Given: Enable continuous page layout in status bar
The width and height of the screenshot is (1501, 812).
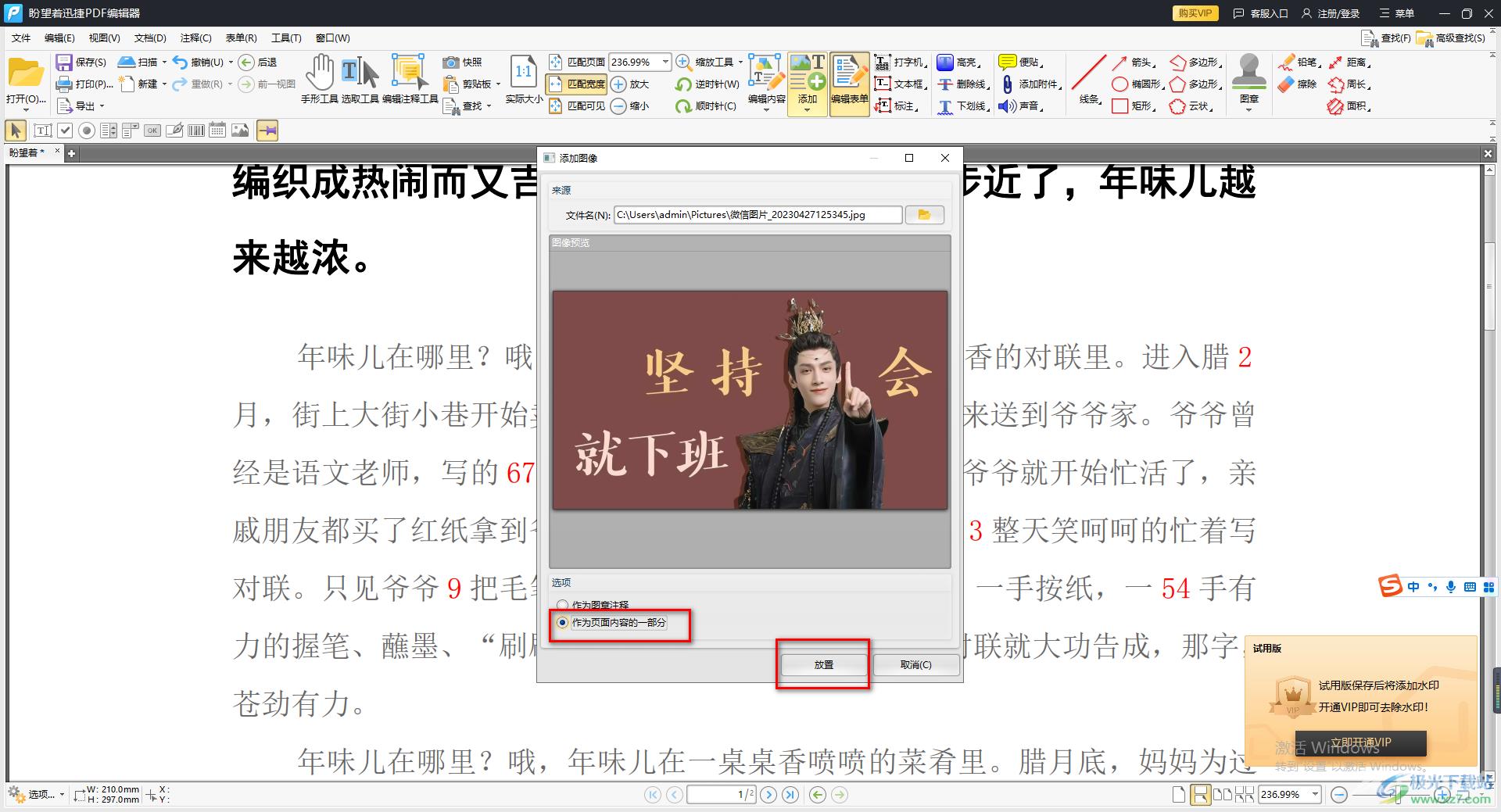Looking at the screenshot, I should 1200,795.
